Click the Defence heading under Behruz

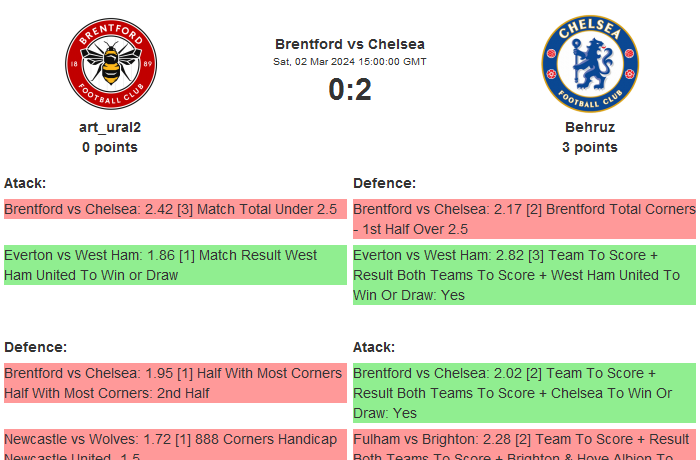click(x=384, y=183)
